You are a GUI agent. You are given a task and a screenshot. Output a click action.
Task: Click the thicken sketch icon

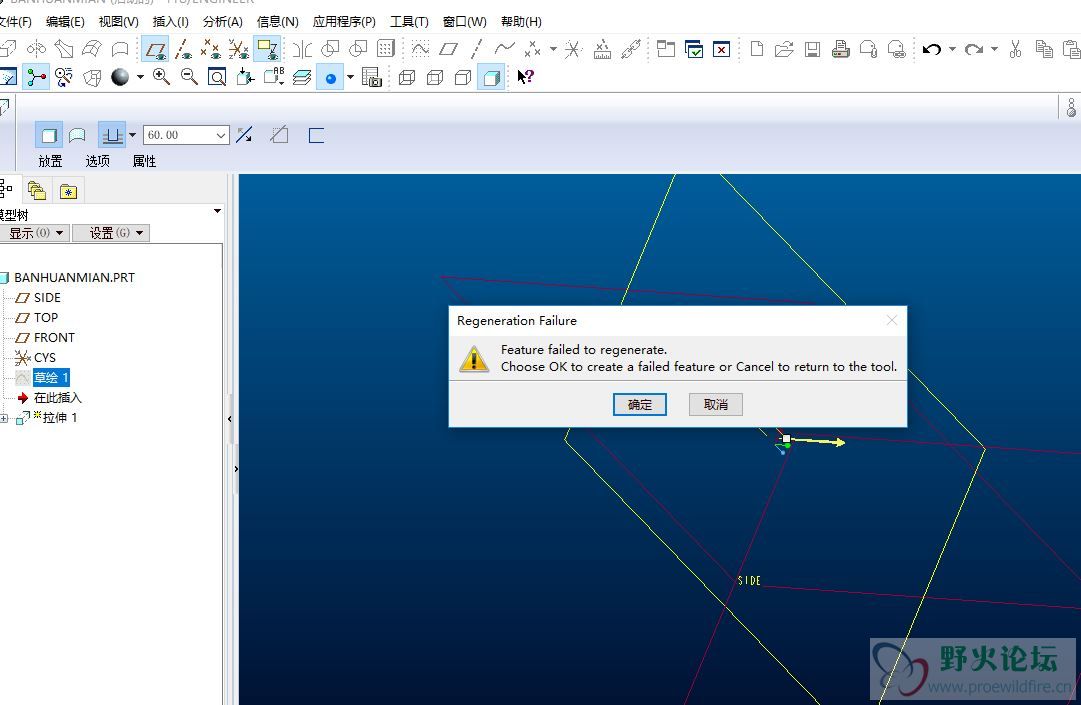click(316, 135)
